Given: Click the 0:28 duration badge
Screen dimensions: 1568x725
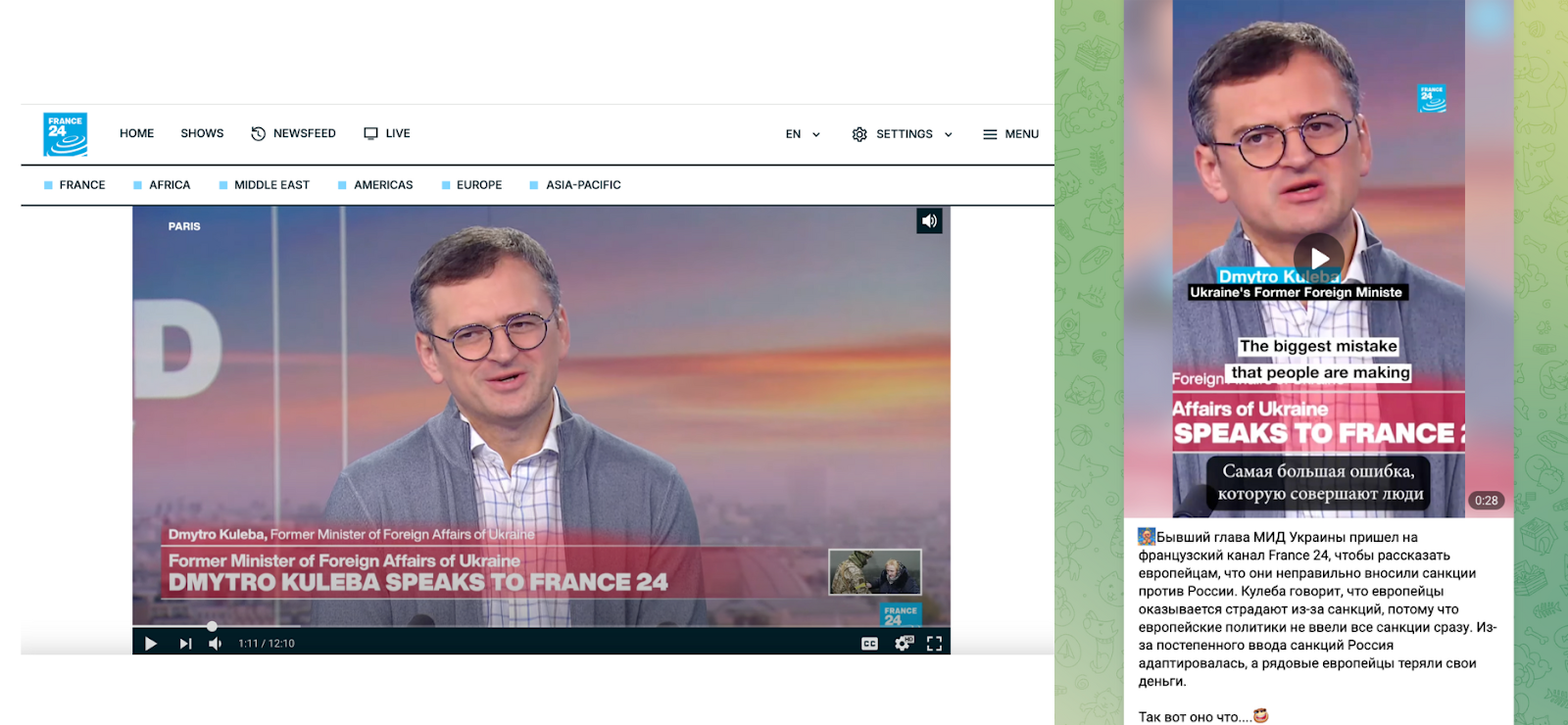Looking at the screenshot, I should click(1486, 501).
